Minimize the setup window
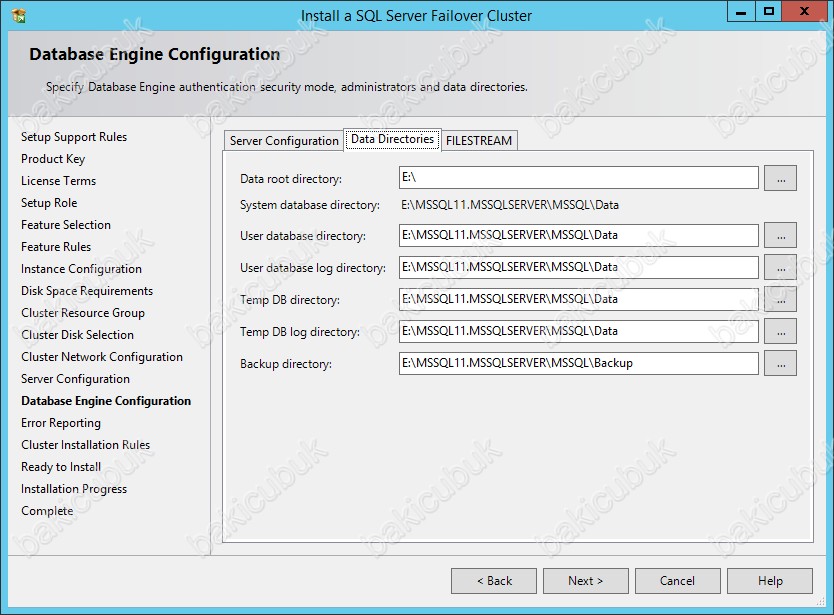834x615 pixels. pyautogui.click(x=741, y=12)
